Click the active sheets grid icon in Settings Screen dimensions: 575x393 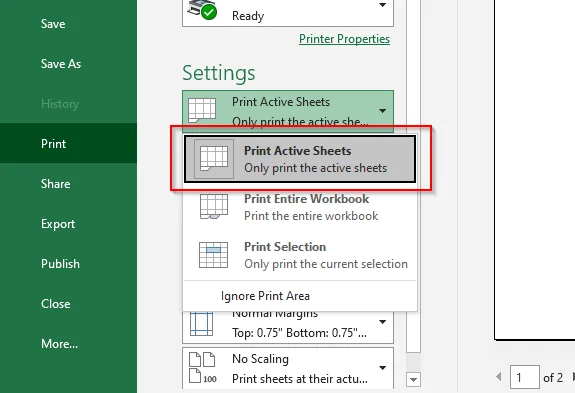pos(202,109)
